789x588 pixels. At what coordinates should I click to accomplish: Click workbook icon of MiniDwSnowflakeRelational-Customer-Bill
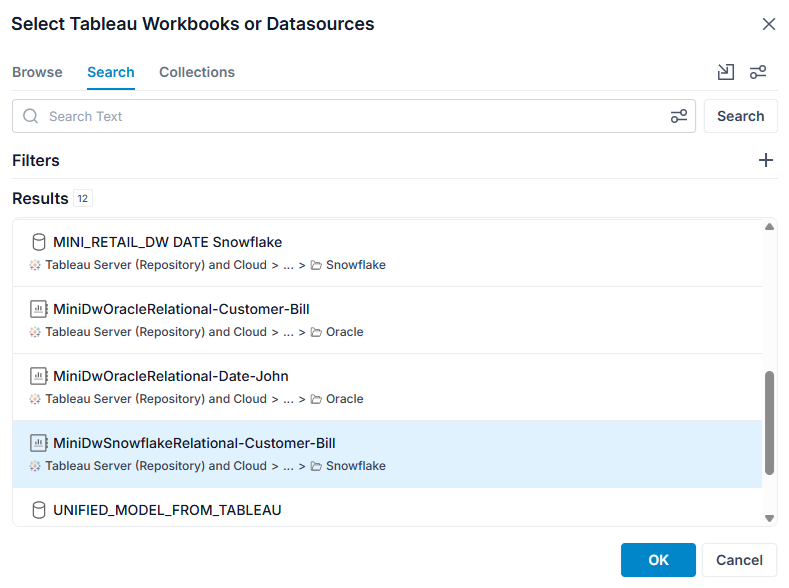click(39, 443)
